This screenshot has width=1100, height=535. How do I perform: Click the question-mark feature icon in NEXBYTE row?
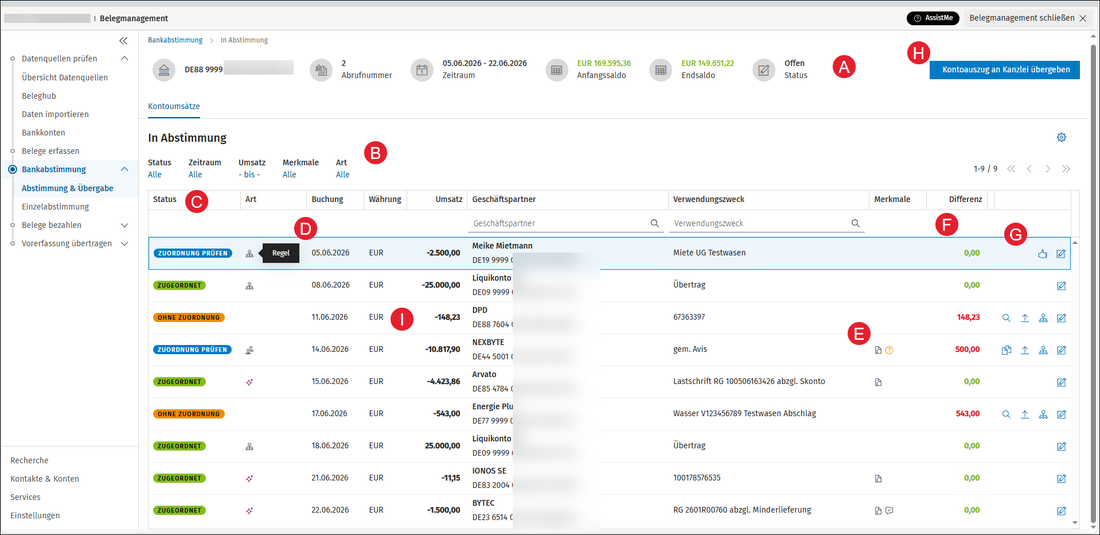[889, 350]
